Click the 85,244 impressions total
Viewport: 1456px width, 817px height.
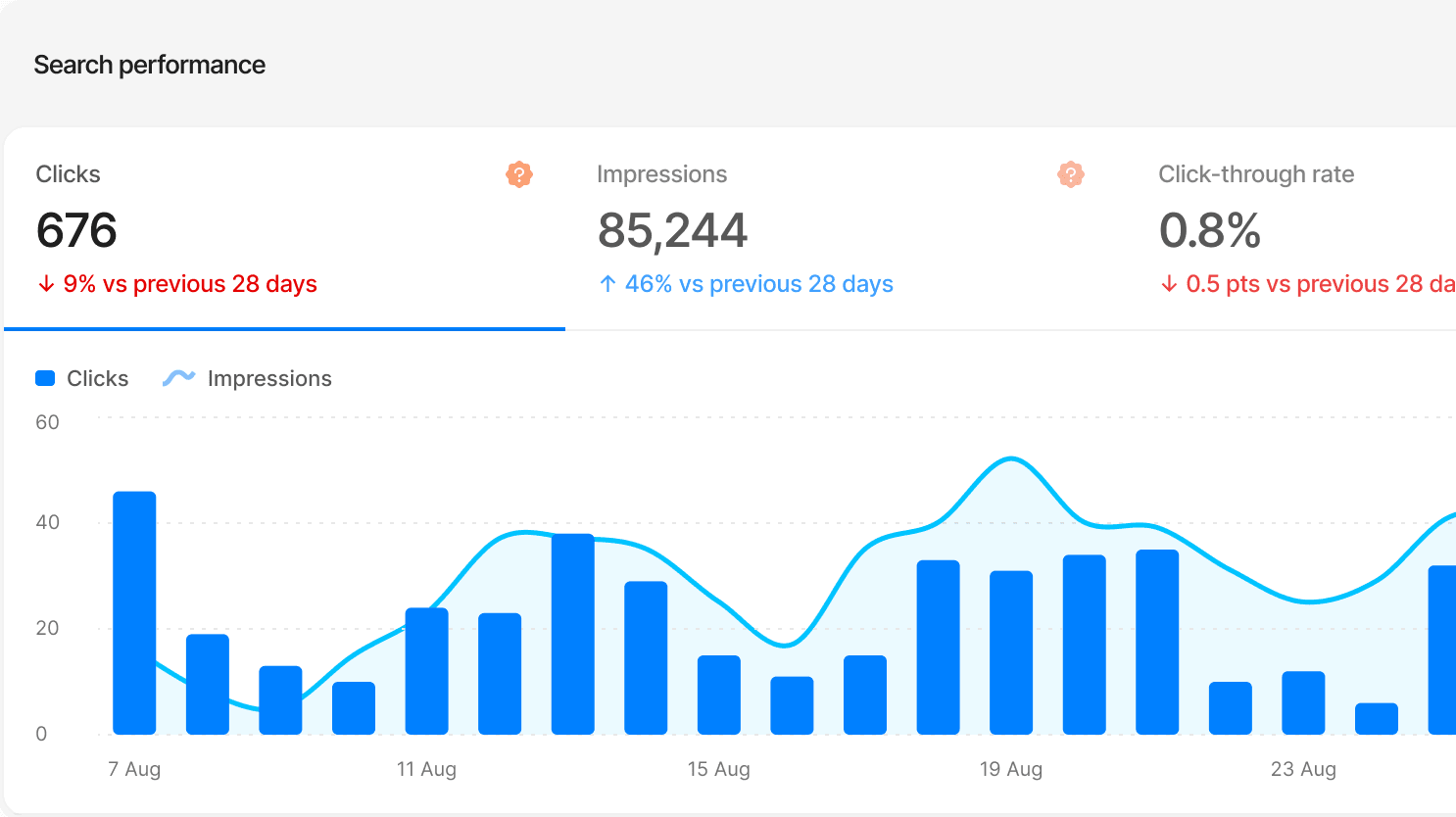(x=672, y=231)
